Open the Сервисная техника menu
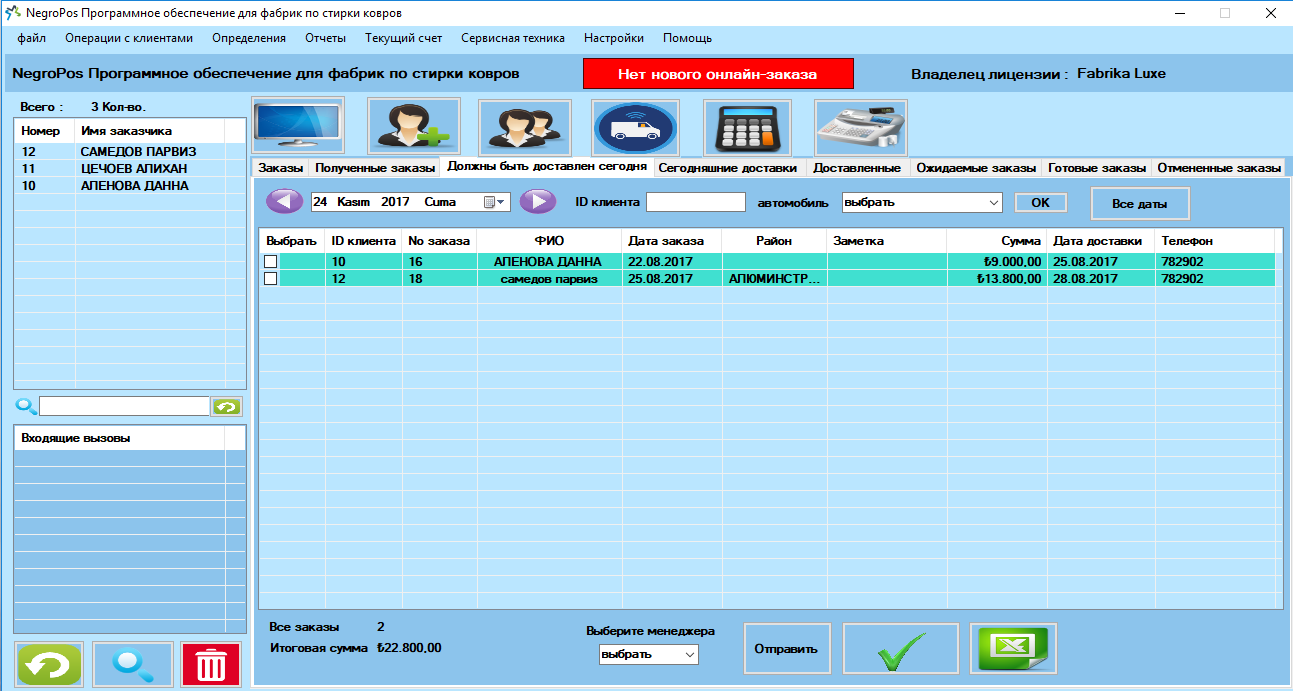Screen dimensions: 1293x691 [x=513, y=38]
